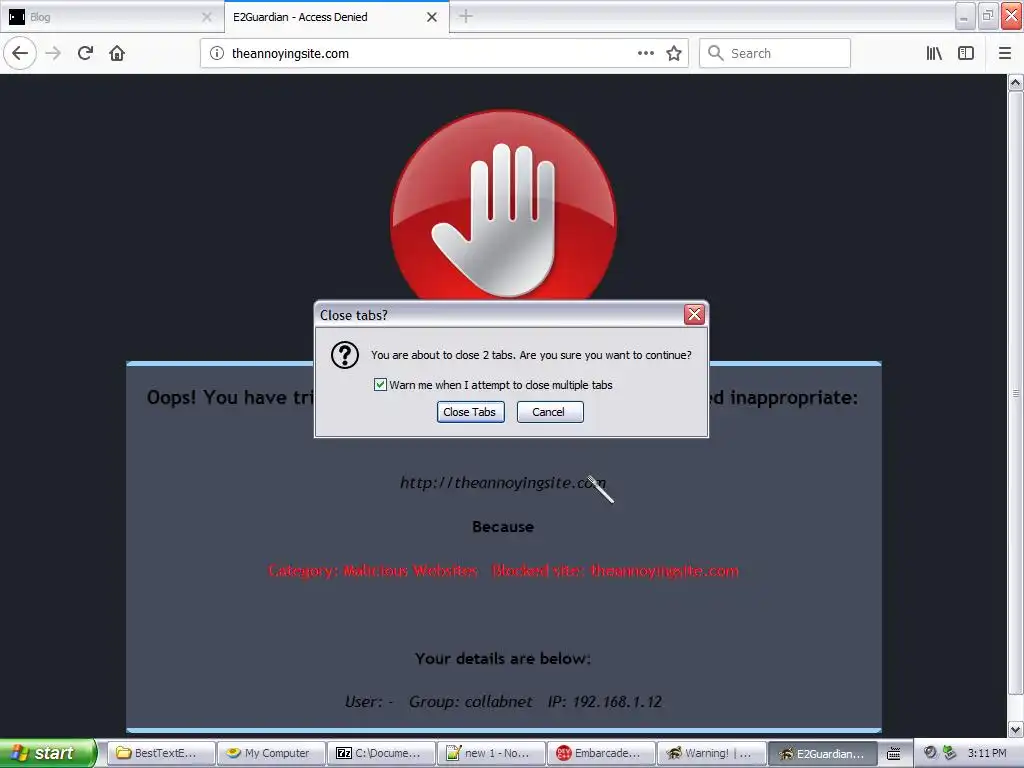Viewport: 1024px width, 768px height.
Task: Switch to 7-Zip C:\Docume... taskbar item
Action: point(381,753)
